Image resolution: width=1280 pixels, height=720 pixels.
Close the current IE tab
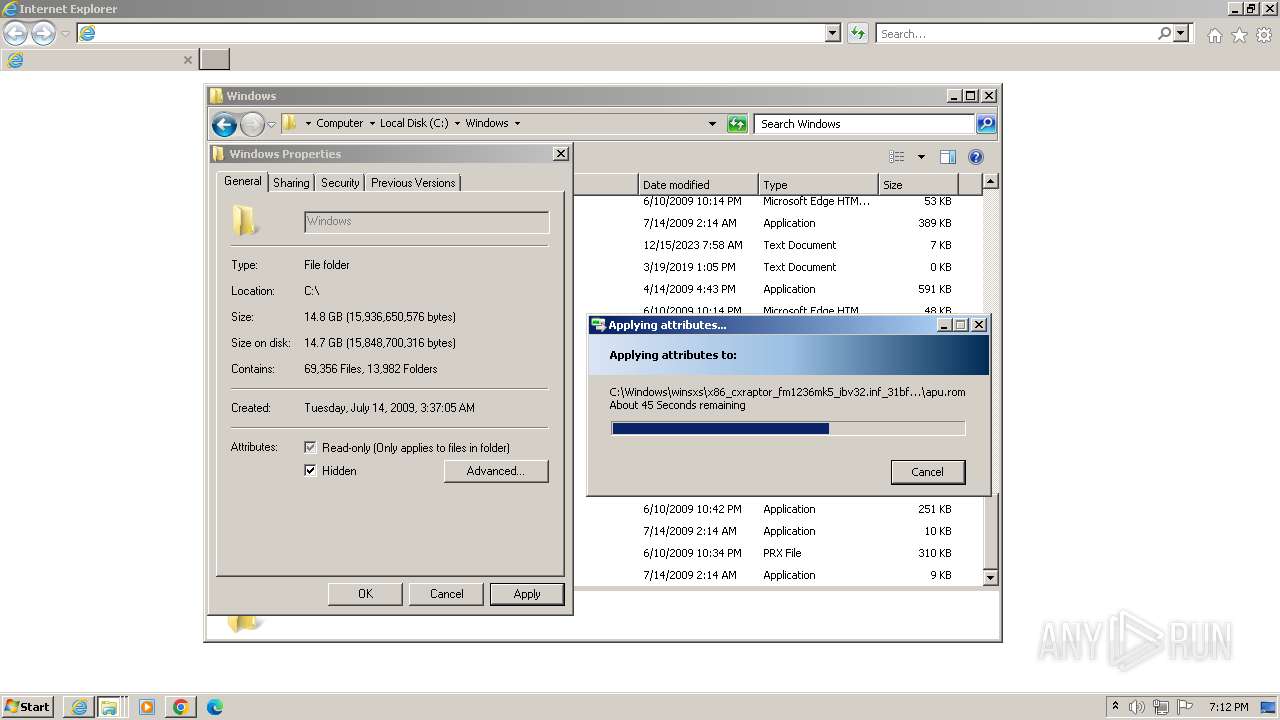[187, 60]
